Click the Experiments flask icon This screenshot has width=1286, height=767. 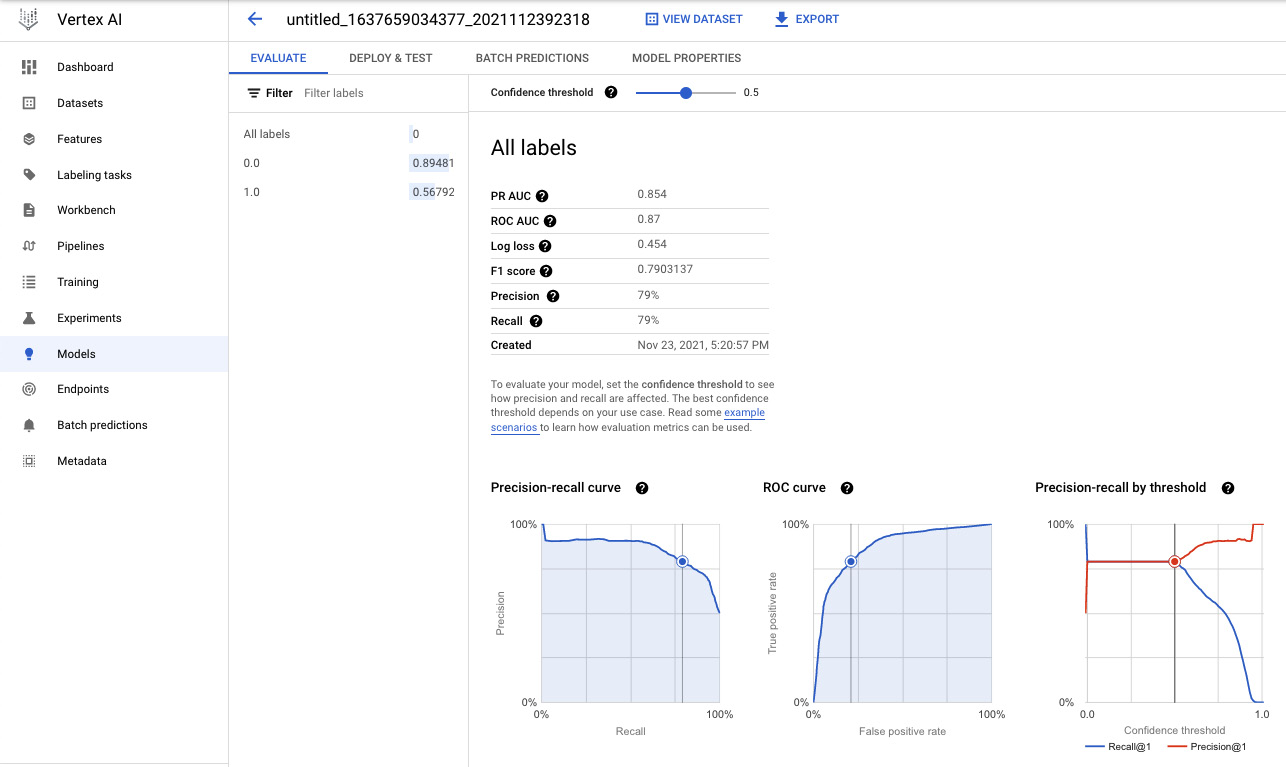(29, 318)
